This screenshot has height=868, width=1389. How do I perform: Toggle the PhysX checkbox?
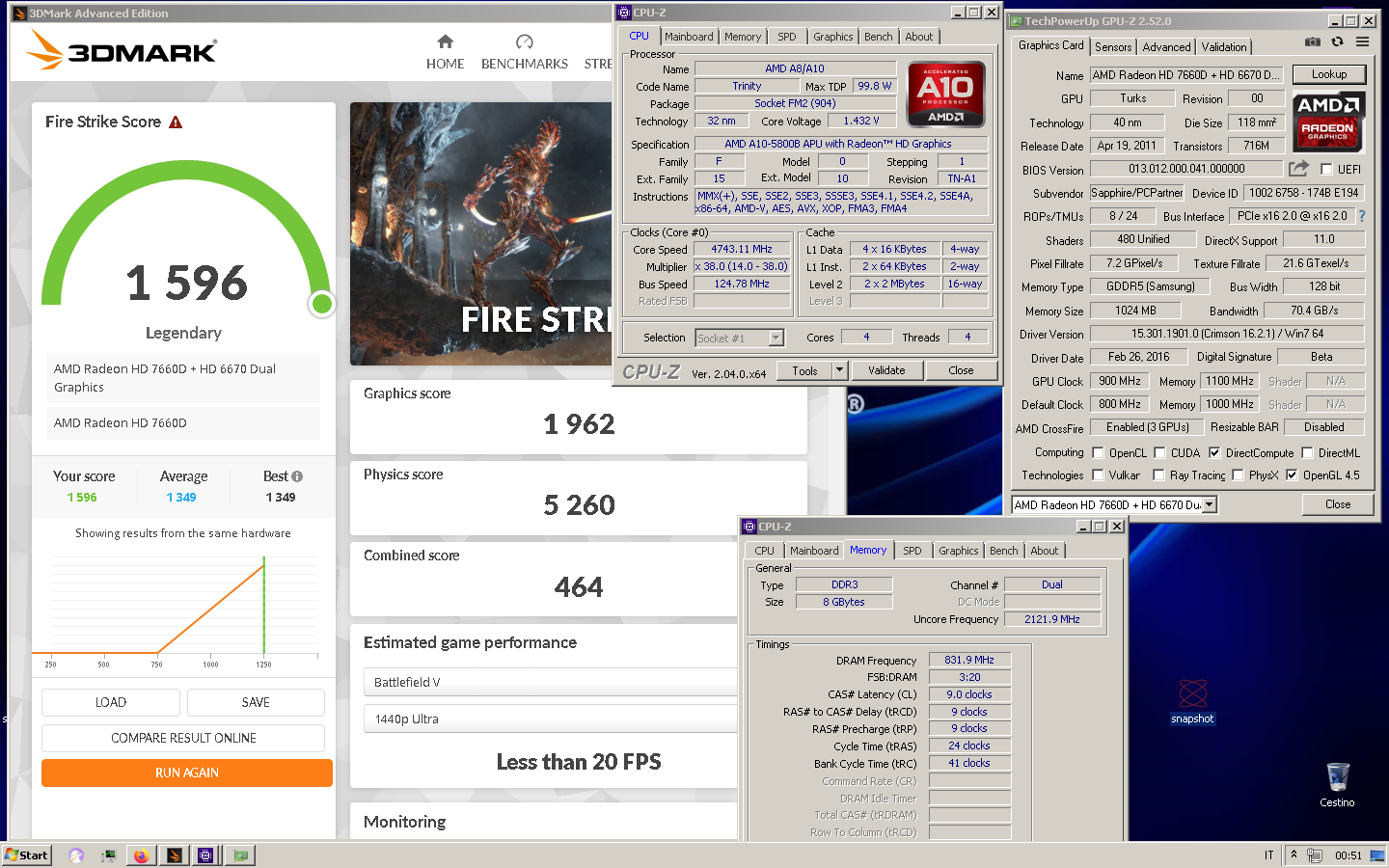click(1238, 475)
